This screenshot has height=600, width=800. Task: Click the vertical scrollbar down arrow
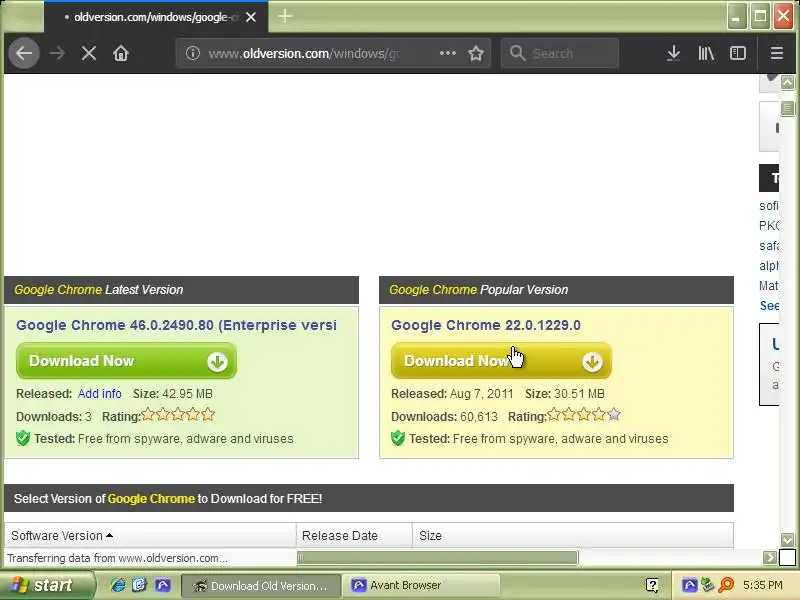(x=787, y=540)
